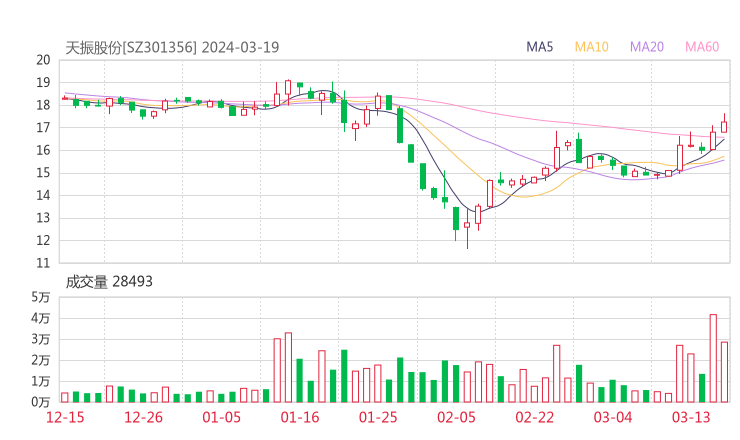Select the 01-16 date on x-axis

pos(300,417)
